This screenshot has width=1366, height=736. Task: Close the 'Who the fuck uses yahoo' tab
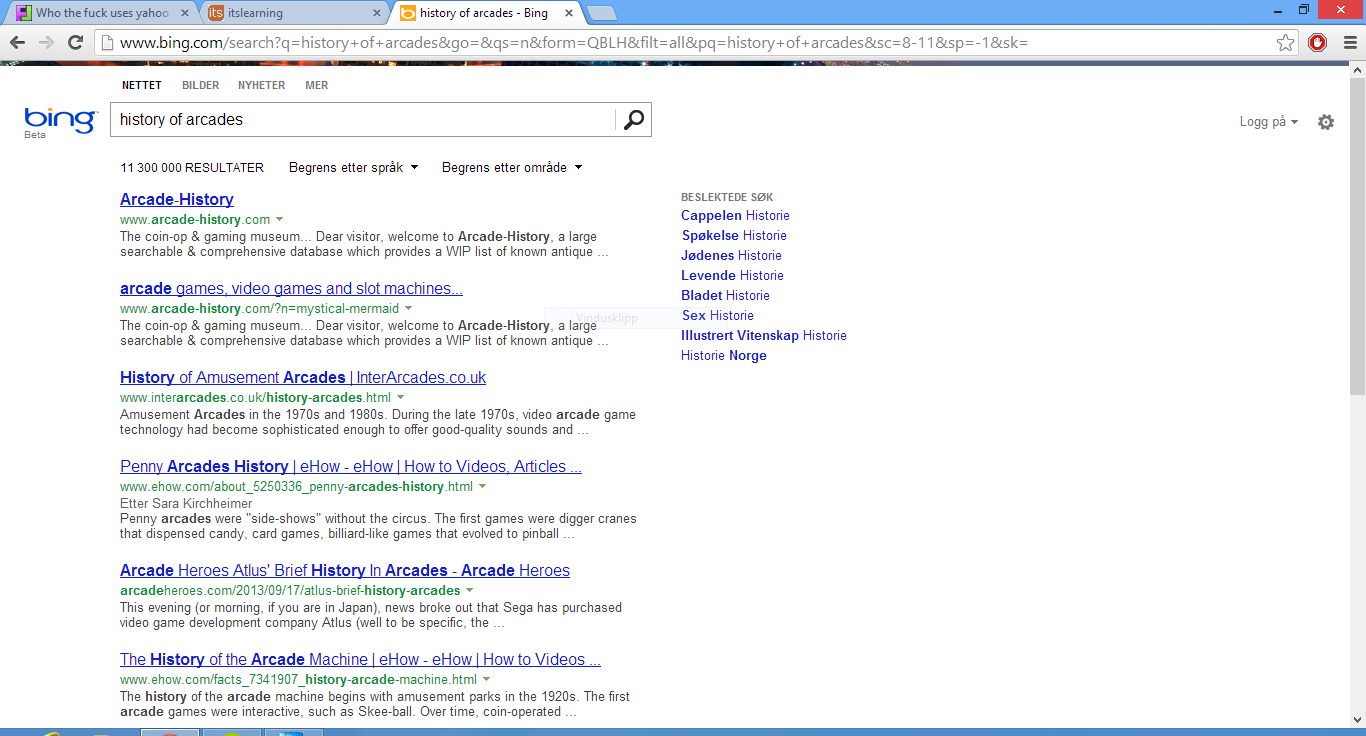(x=185, y=13)
